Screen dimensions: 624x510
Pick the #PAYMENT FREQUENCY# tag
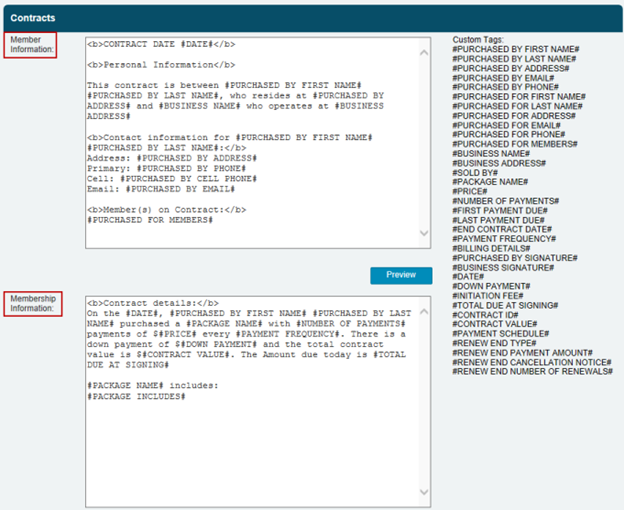pos(504,239)
